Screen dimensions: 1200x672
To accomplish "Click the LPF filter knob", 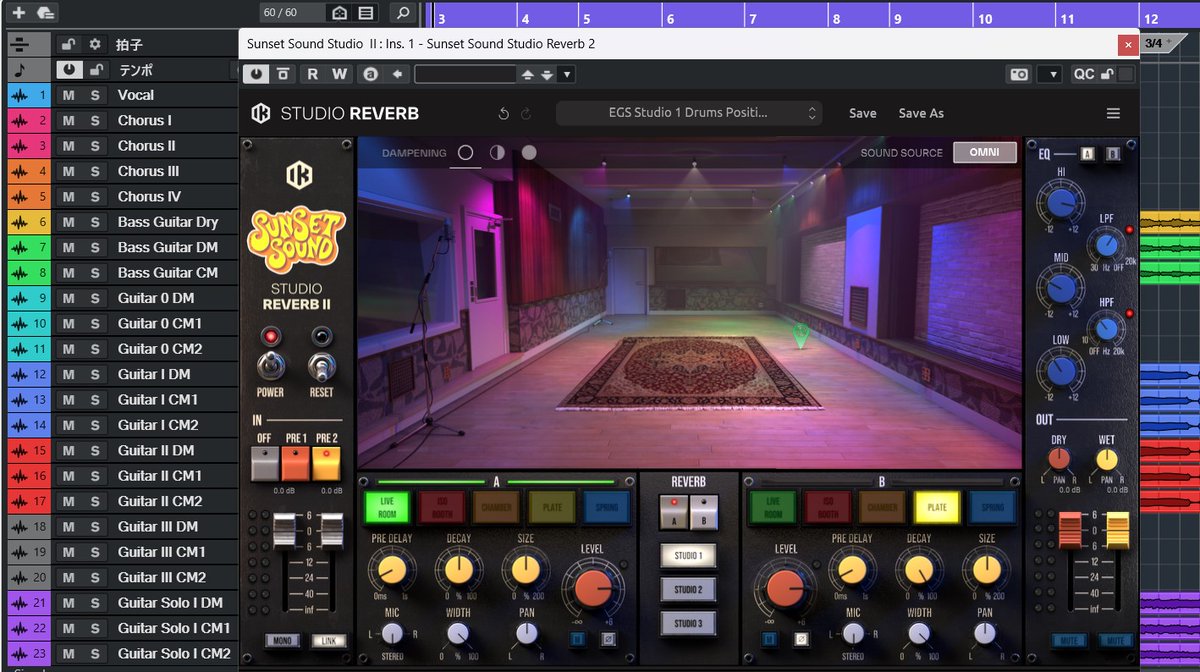I will click(x=1106, y=245).
